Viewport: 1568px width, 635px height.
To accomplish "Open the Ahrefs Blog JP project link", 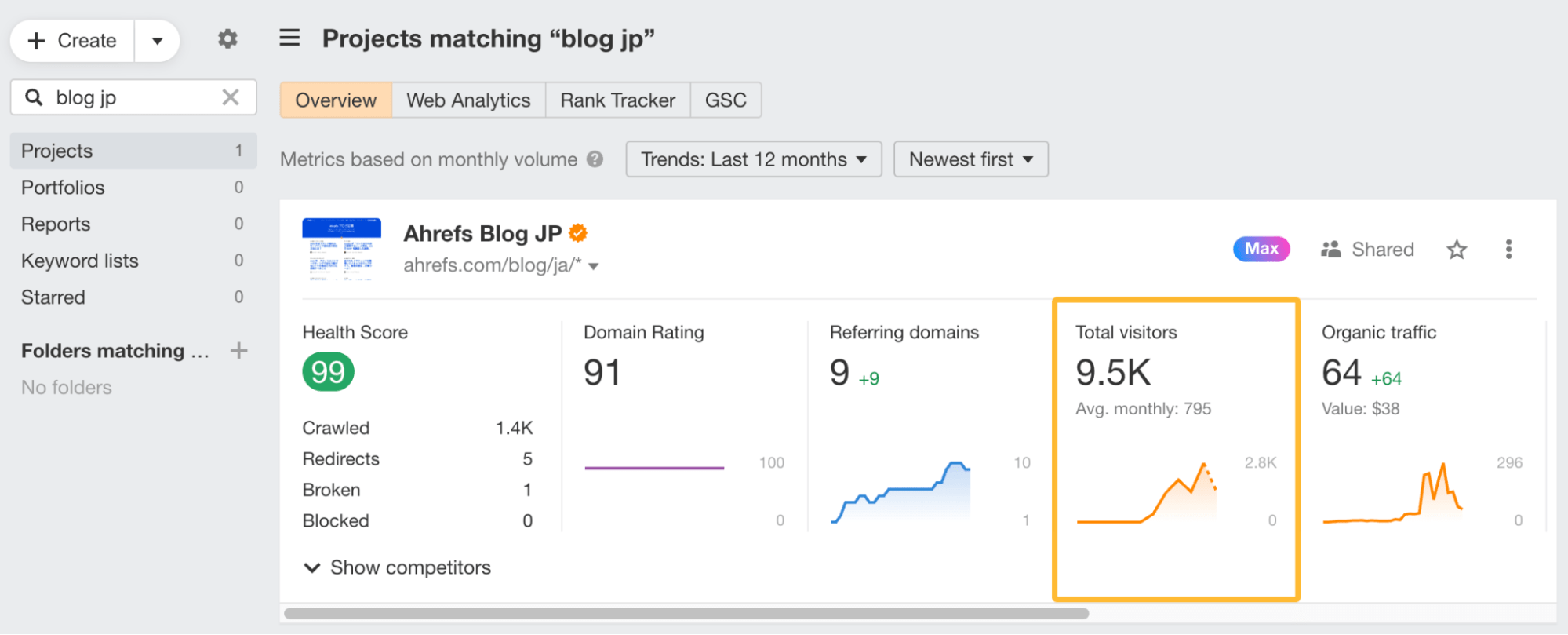I will click(x=482, y=234).
